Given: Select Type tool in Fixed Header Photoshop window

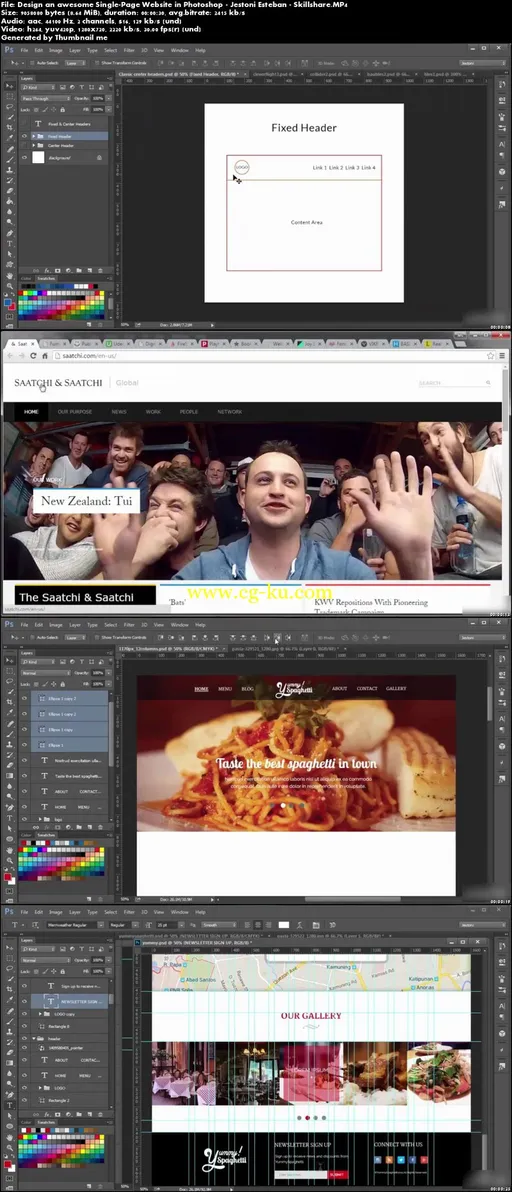Looking at the screenshot, I should coord(9,244).
